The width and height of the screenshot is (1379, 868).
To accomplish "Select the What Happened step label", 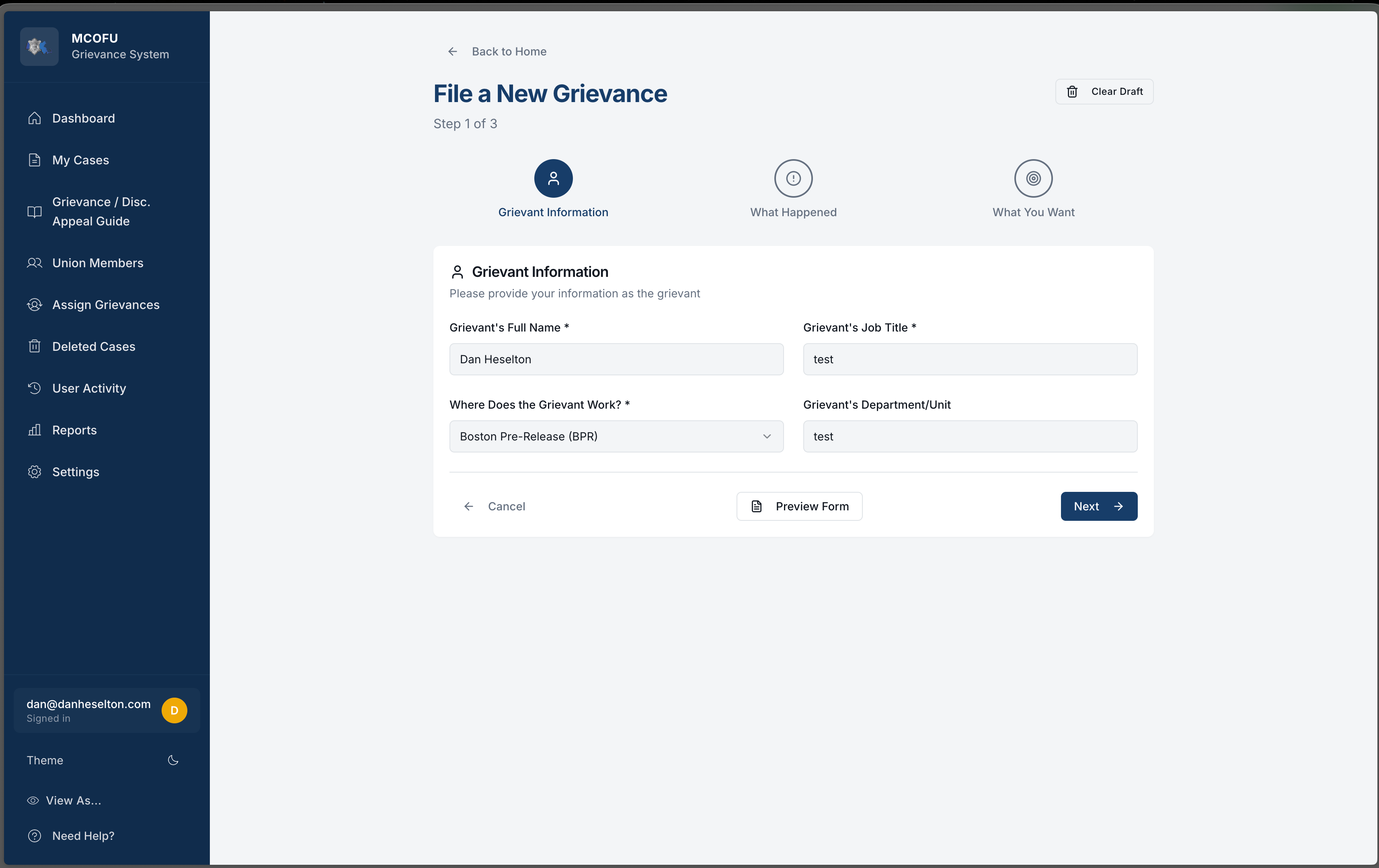I will (793, 212).
